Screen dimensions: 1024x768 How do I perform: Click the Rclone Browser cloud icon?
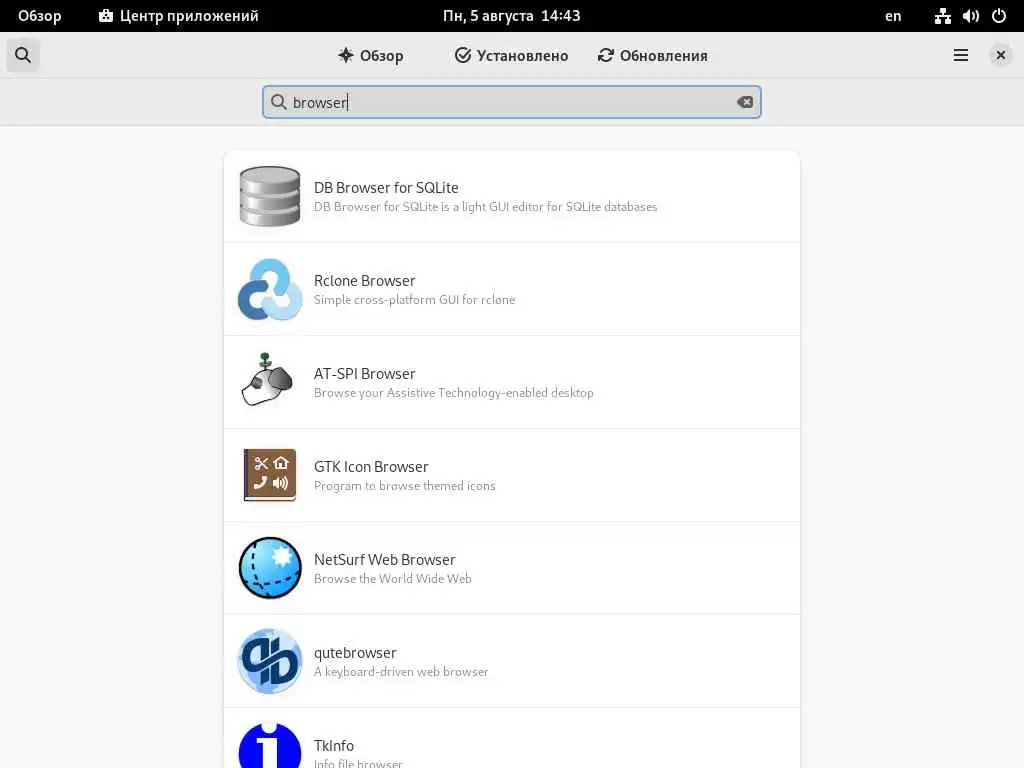[x=270, y=289]
